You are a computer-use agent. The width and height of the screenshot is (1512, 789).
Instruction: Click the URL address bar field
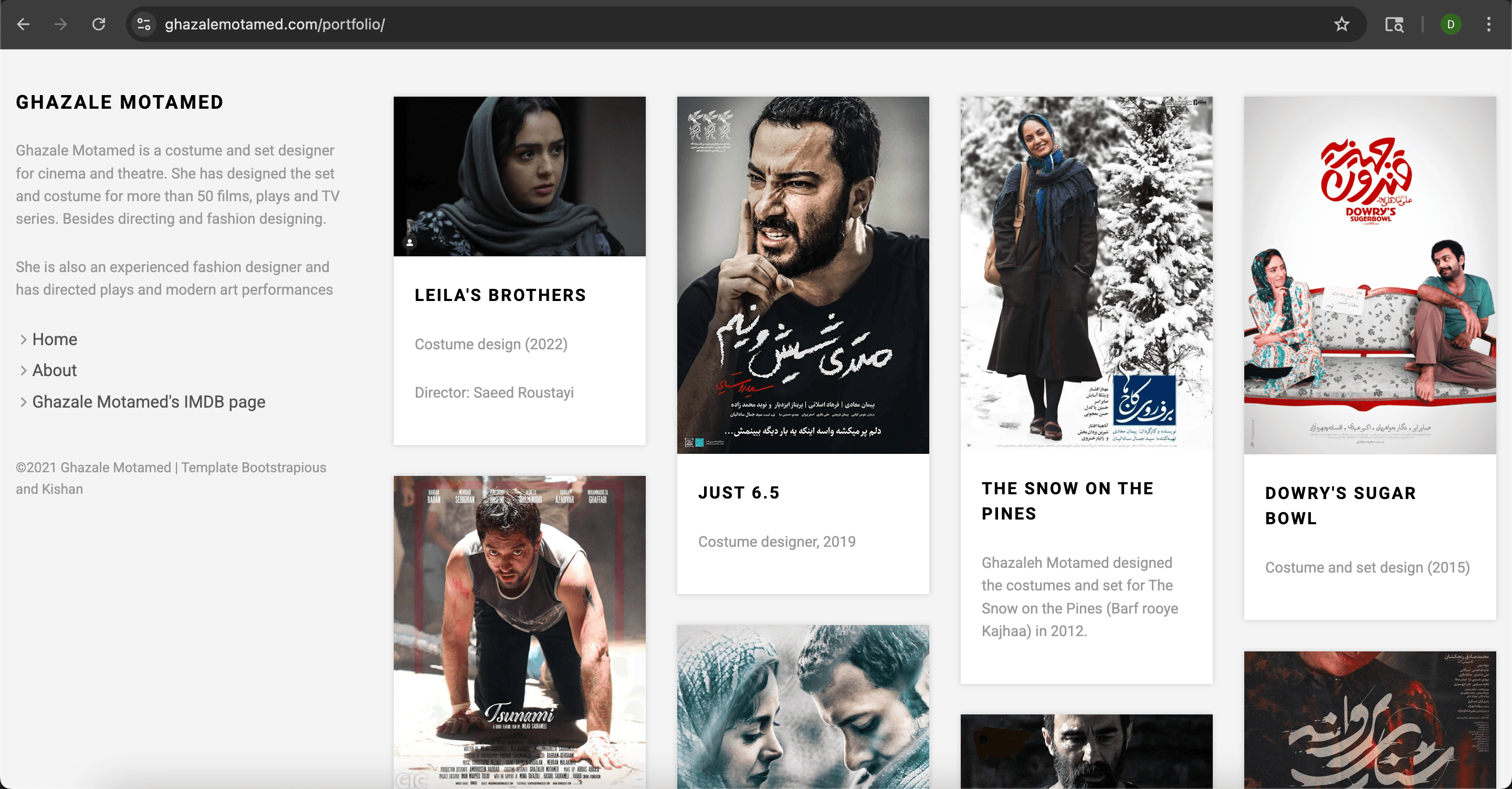pyautogui.click(x=705, y=24)
